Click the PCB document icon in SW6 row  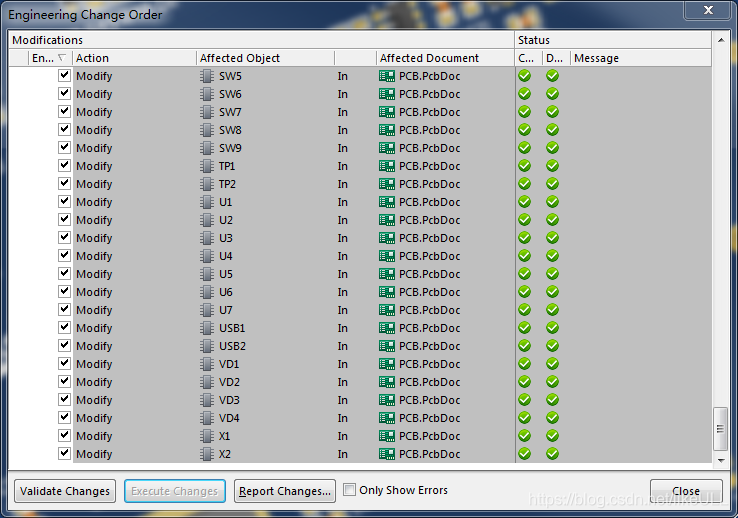(x=387, y=94)
